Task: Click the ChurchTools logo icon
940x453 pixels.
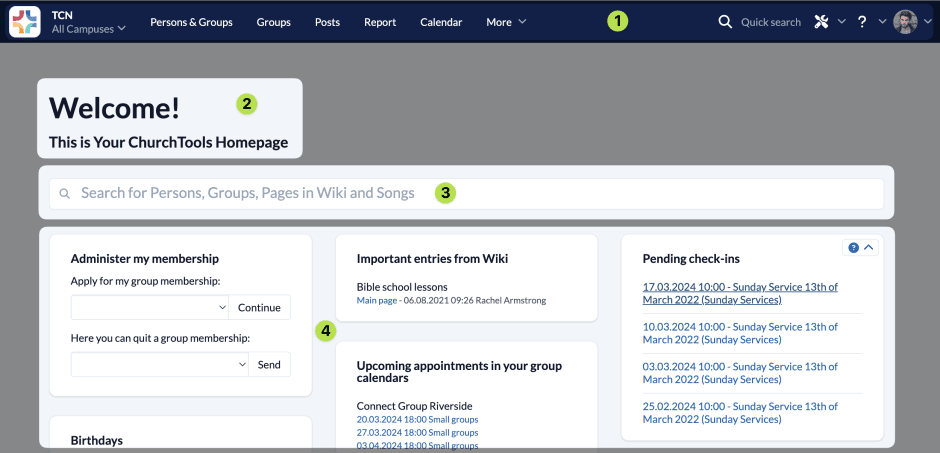Action: click(24, 22)
